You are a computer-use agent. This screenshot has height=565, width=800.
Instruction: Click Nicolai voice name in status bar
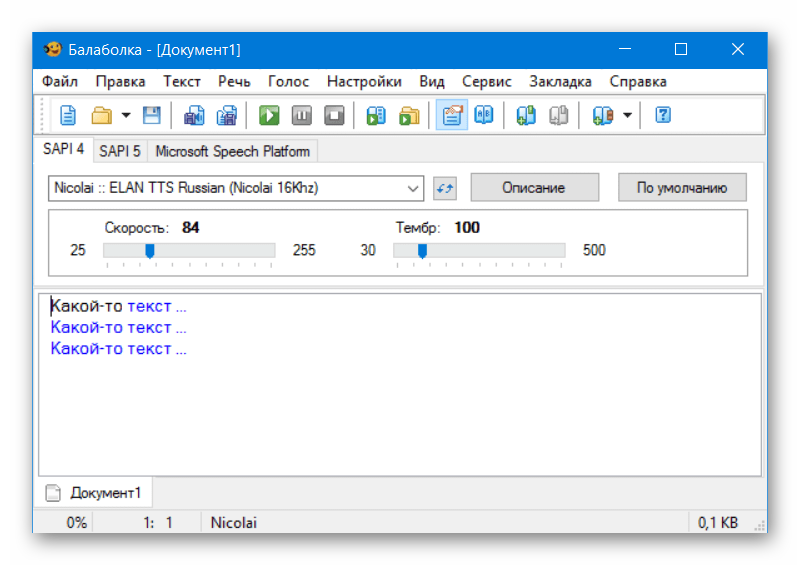click(234, 523)
